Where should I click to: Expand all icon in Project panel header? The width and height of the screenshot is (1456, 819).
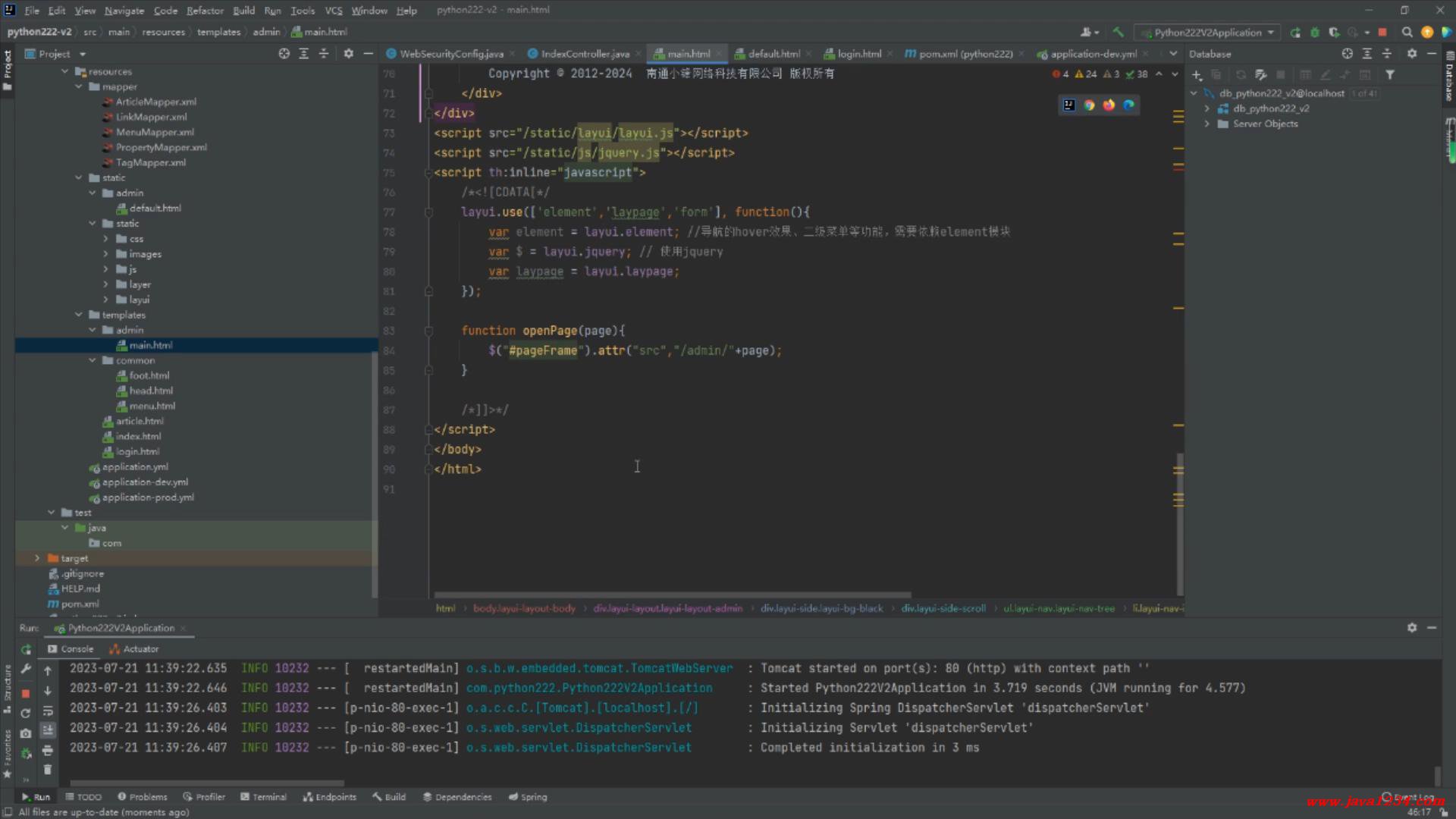point(303,54)
